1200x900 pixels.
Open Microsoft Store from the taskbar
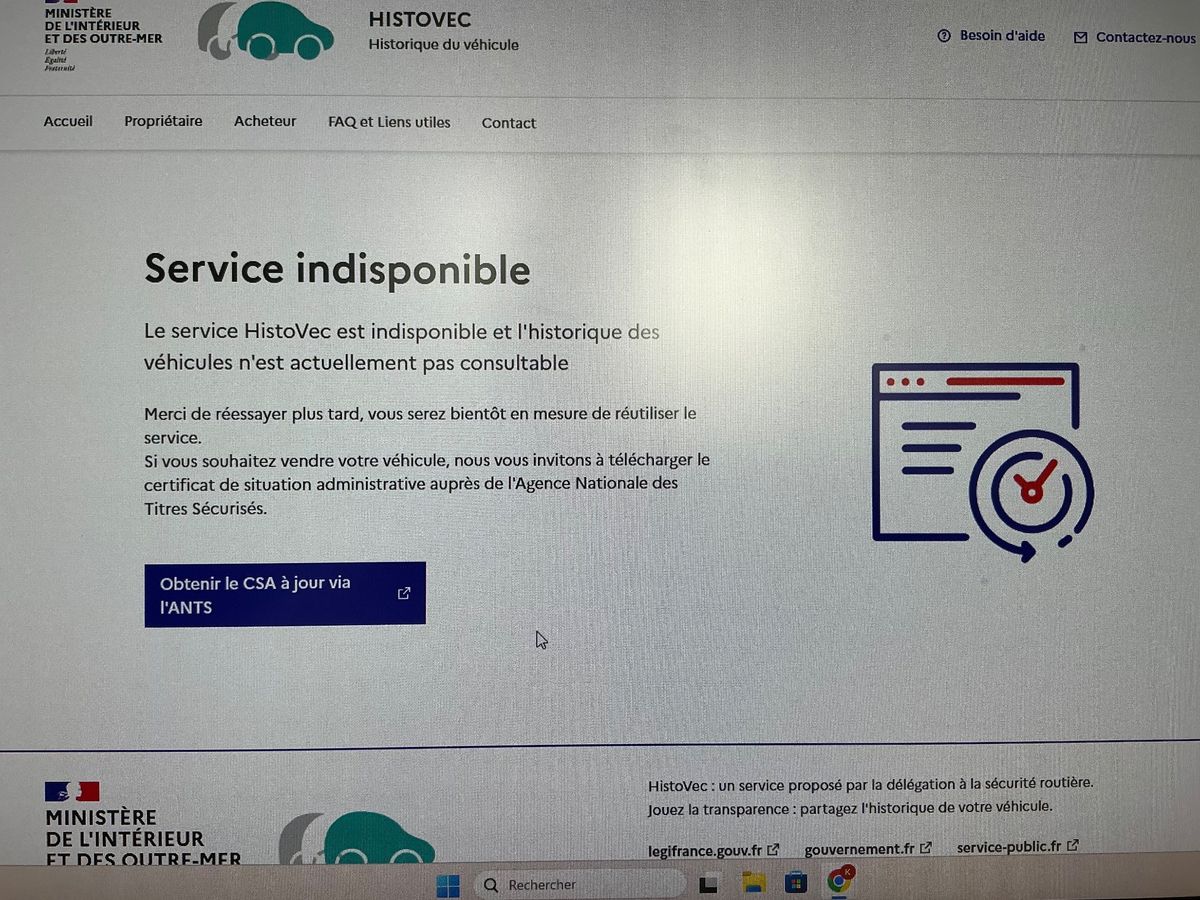tap(796, 884)
